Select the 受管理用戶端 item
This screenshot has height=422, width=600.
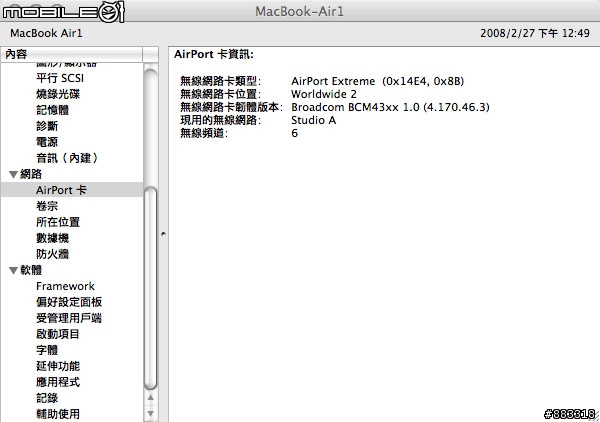coord(69,318)
